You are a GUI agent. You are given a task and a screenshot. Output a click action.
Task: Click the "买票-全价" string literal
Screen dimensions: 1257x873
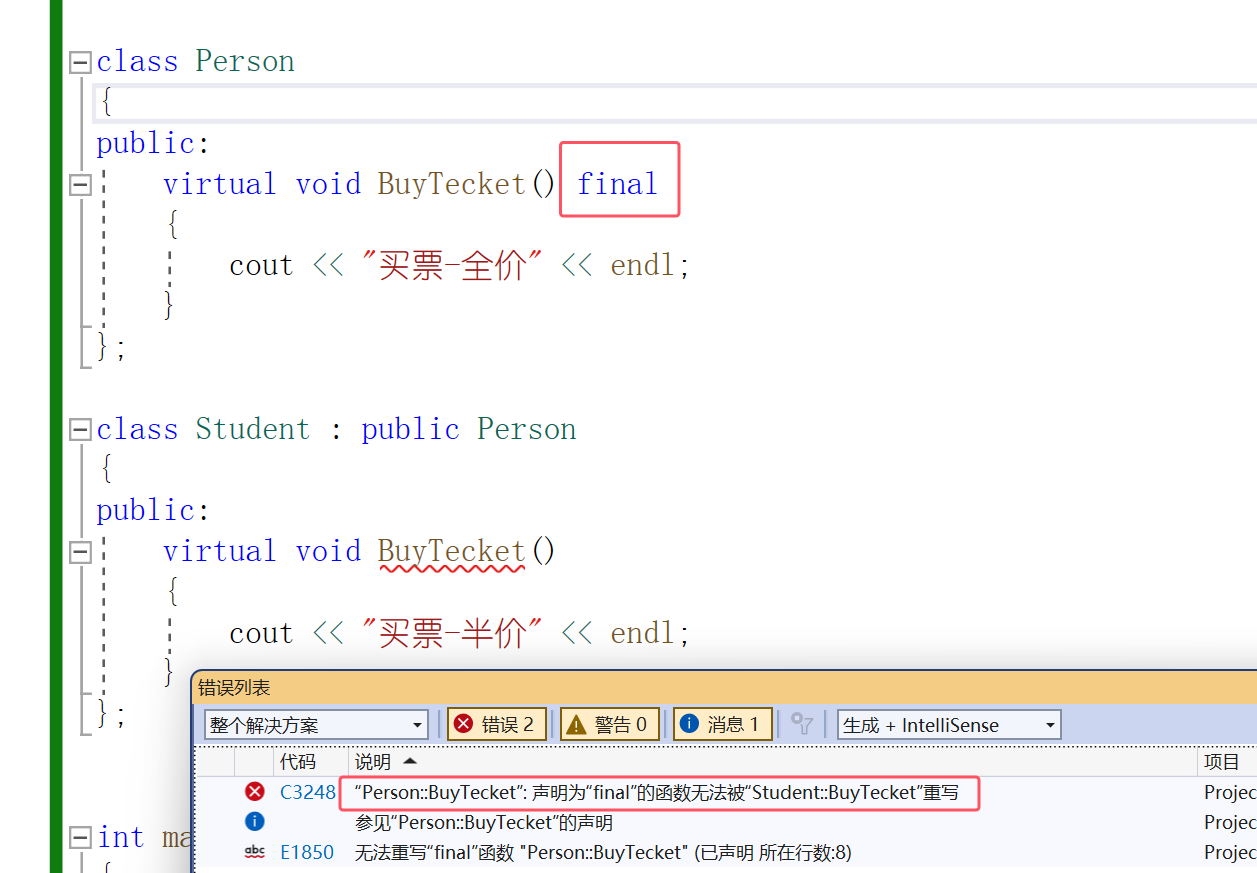tap(453, 266)
